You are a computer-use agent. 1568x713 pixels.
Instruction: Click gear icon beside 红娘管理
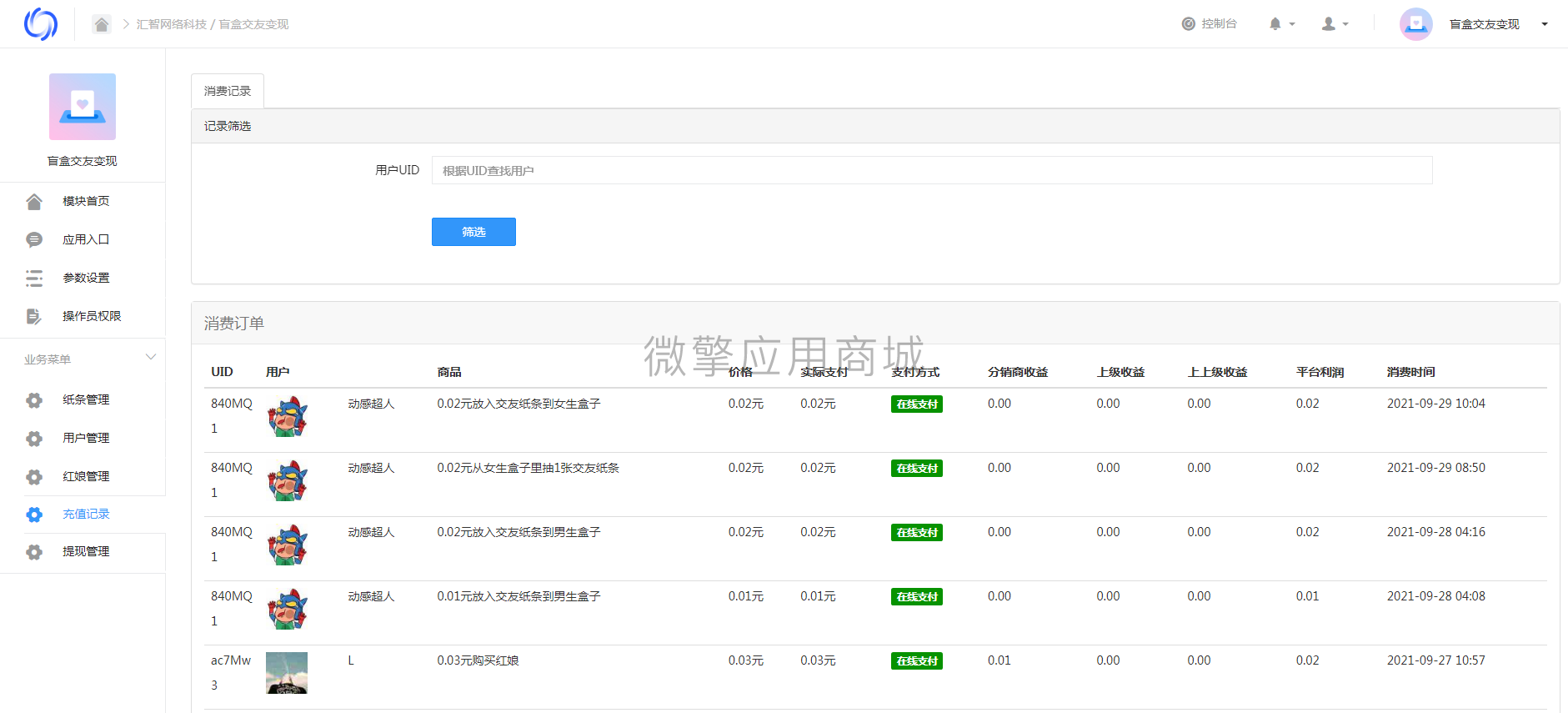tap(34, 477)
